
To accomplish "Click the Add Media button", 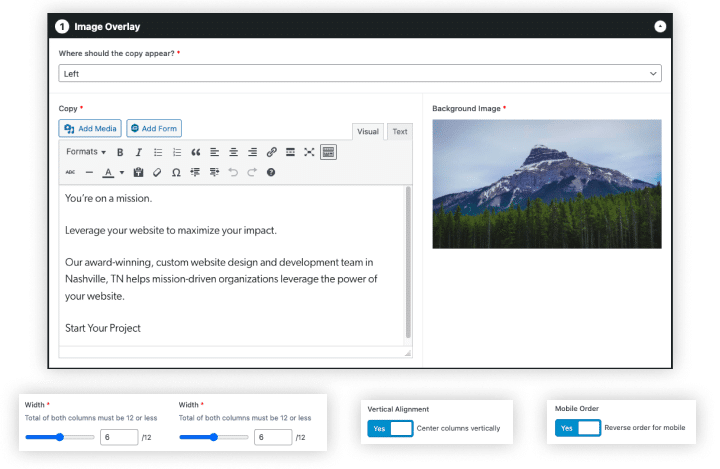I will click(x=91, y=128).
